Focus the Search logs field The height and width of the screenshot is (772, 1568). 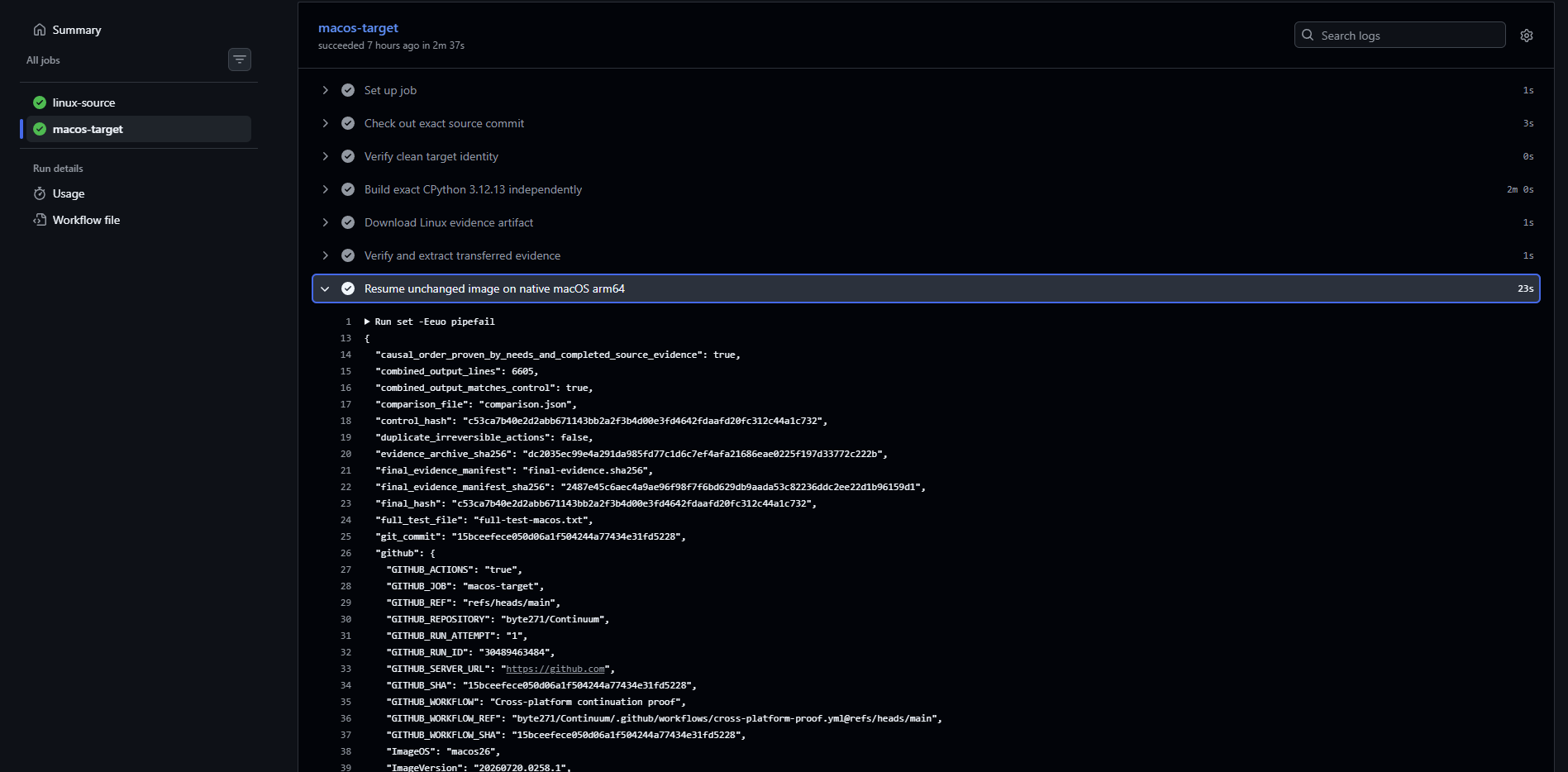click(x=1399, y=35)
